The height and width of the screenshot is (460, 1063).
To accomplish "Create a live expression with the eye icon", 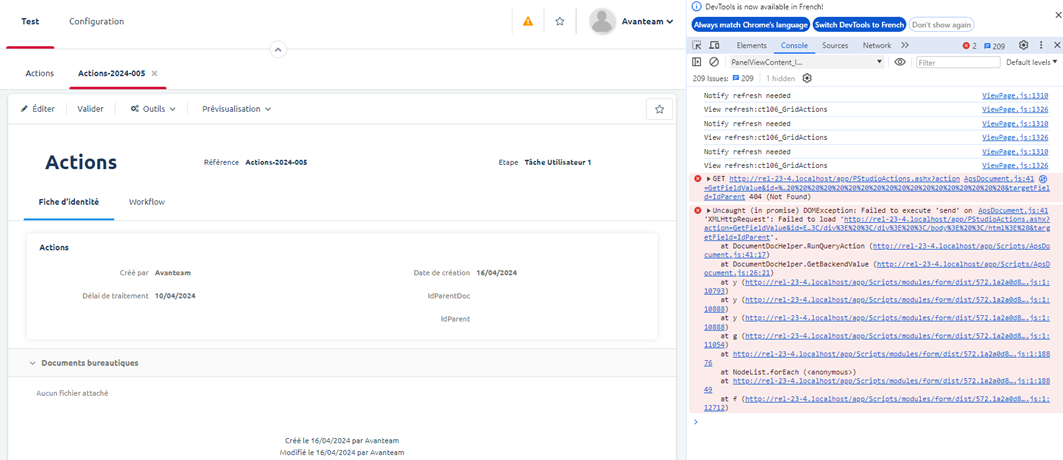I will (x=900, y=62).
